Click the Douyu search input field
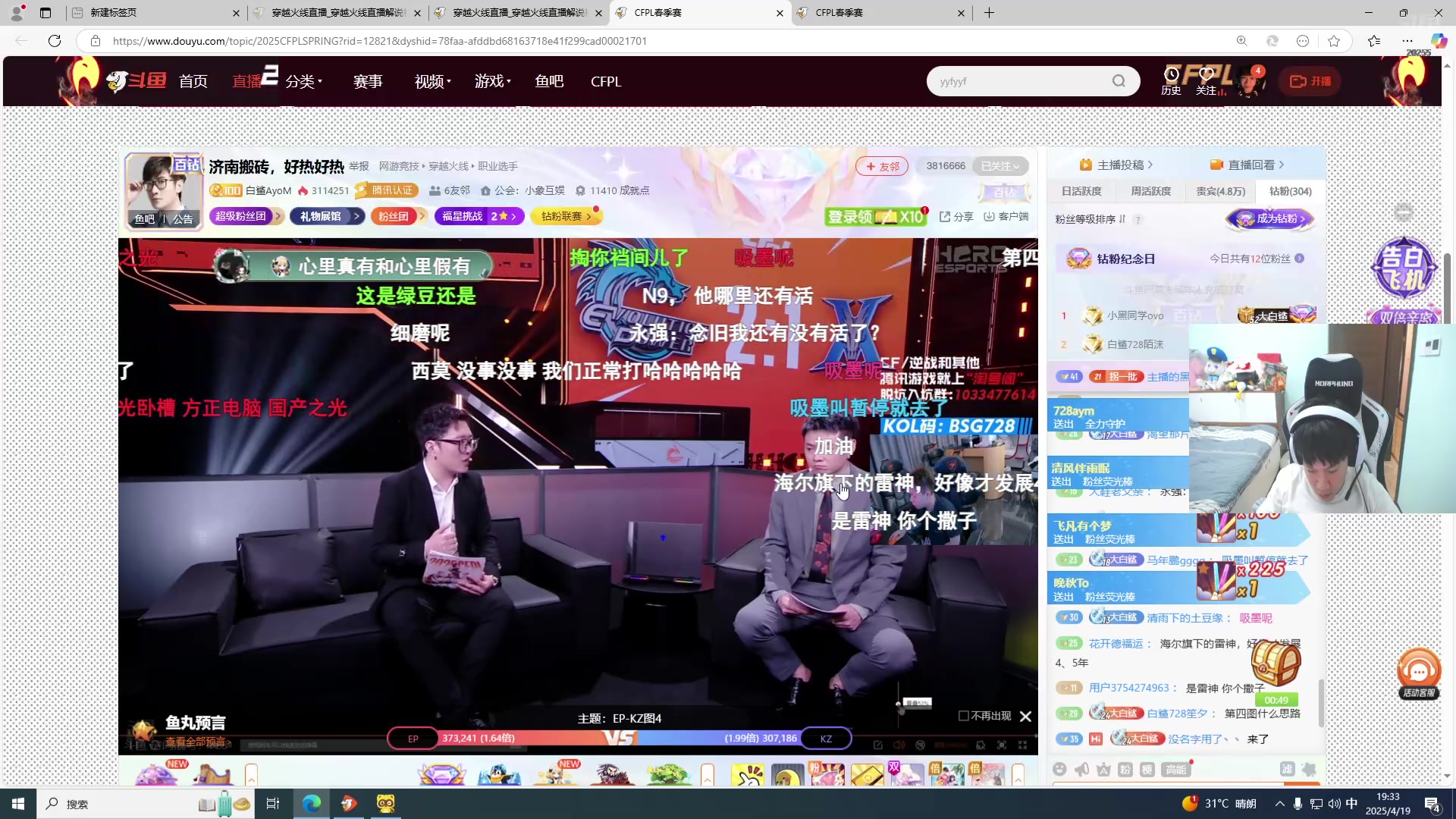Viewport: 1456px width, 819px height. [x=1020, y=81]
